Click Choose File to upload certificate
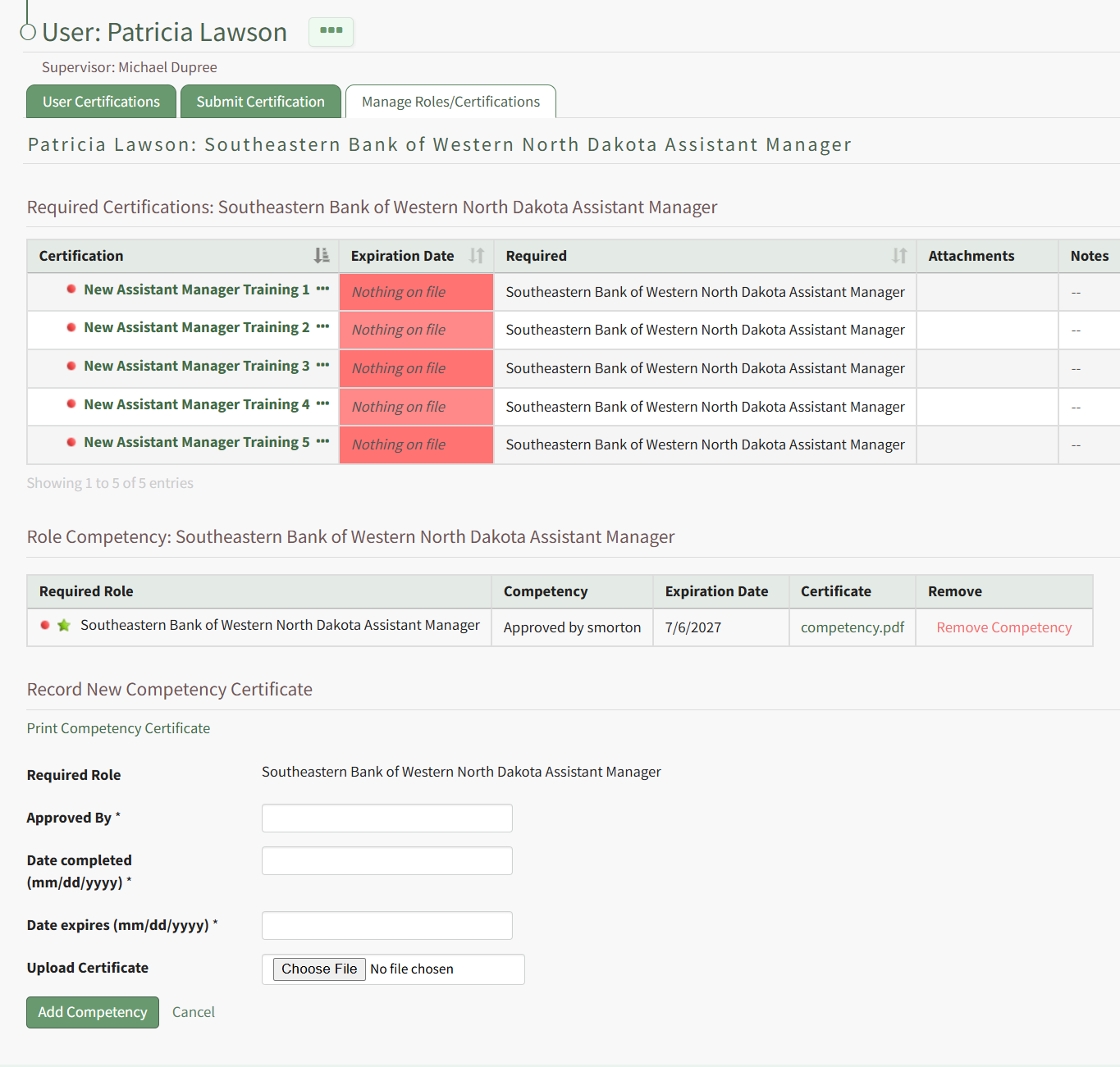The image size is (1120, 1067). 319,969
